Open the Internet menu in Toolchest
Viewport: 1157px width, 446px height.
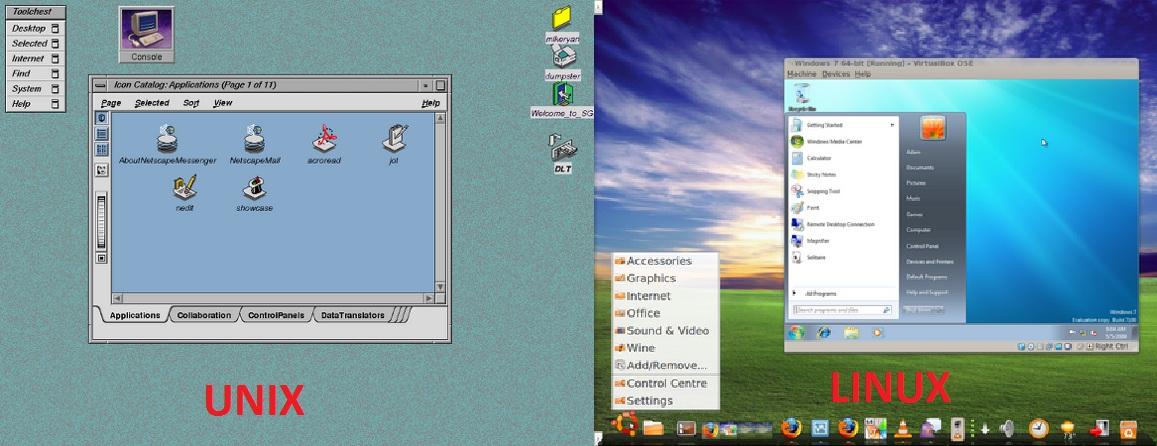point(35,58)
